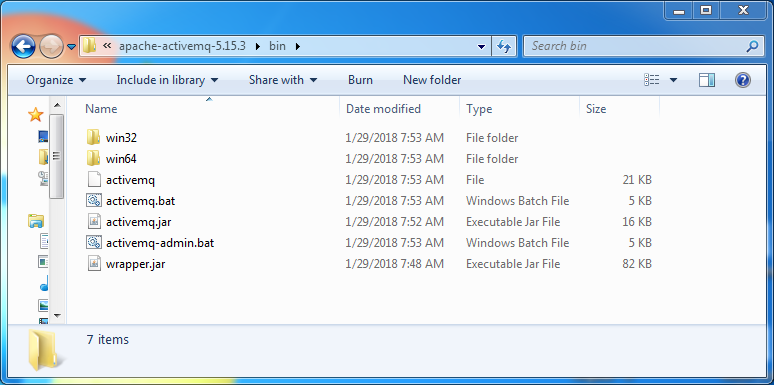The image size is (774, 385).
Task: Click the Refresh button
Action: pos(504,46)
